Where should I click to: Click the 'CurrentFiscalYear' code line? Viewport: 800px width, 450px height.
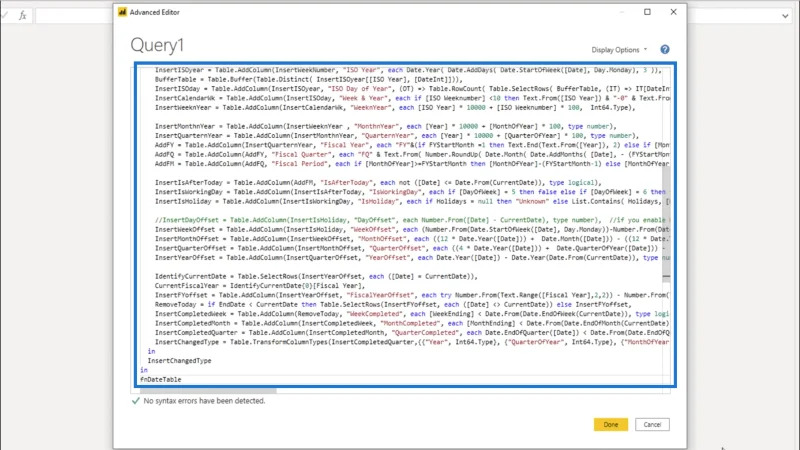[260, 286]
